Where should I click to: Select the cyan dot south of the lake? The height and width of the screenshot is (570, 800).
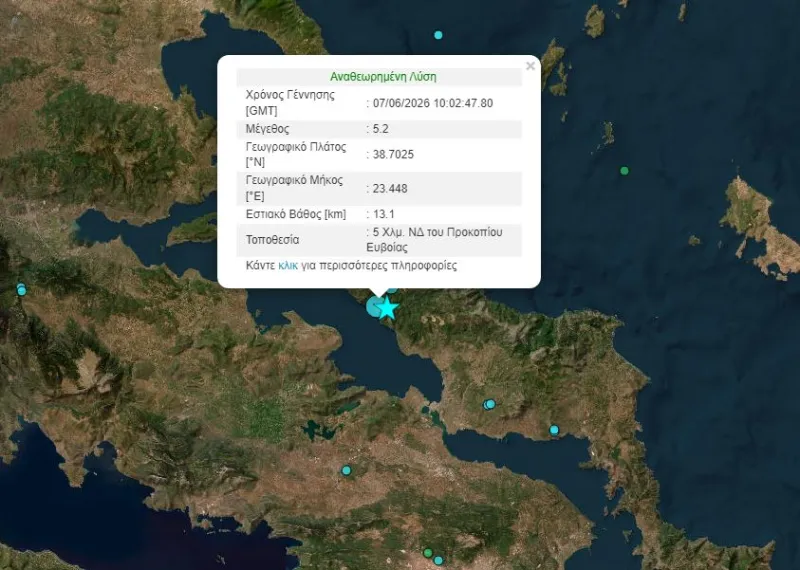[x=346, y=470]
